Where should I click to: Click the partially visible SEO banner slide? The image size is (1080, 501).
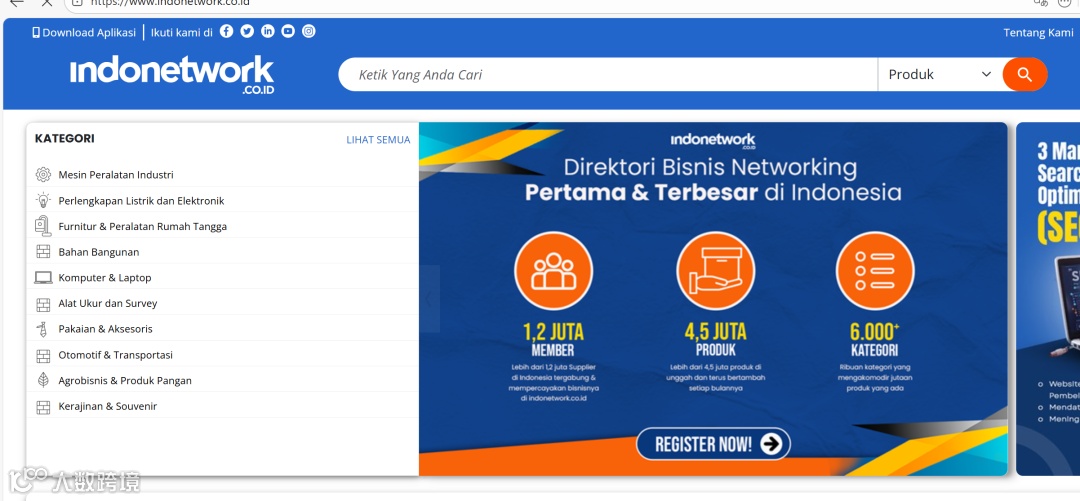(x=1048, y=299)
